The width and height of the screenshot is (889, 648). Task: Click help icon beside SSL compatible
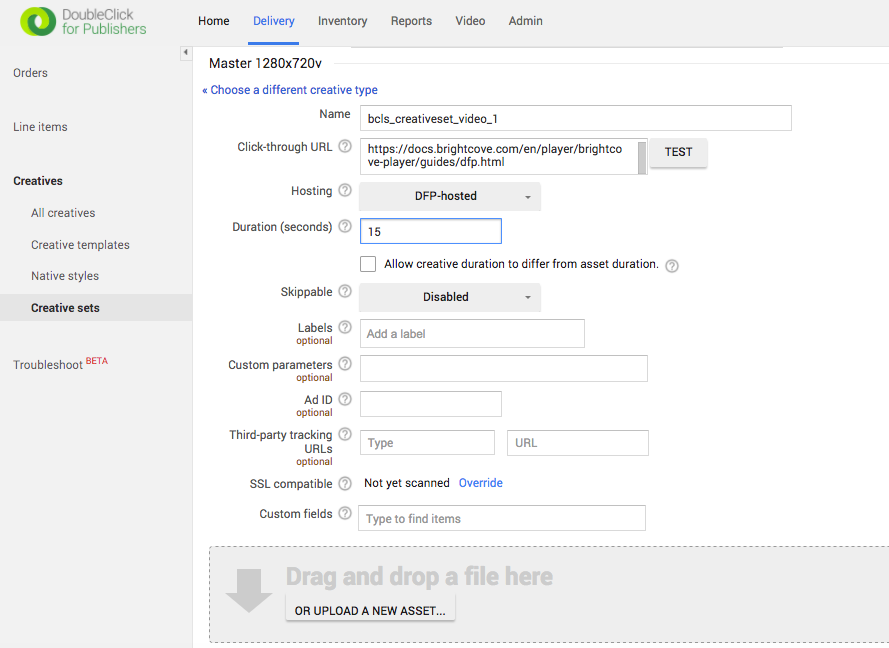[345, 484]
